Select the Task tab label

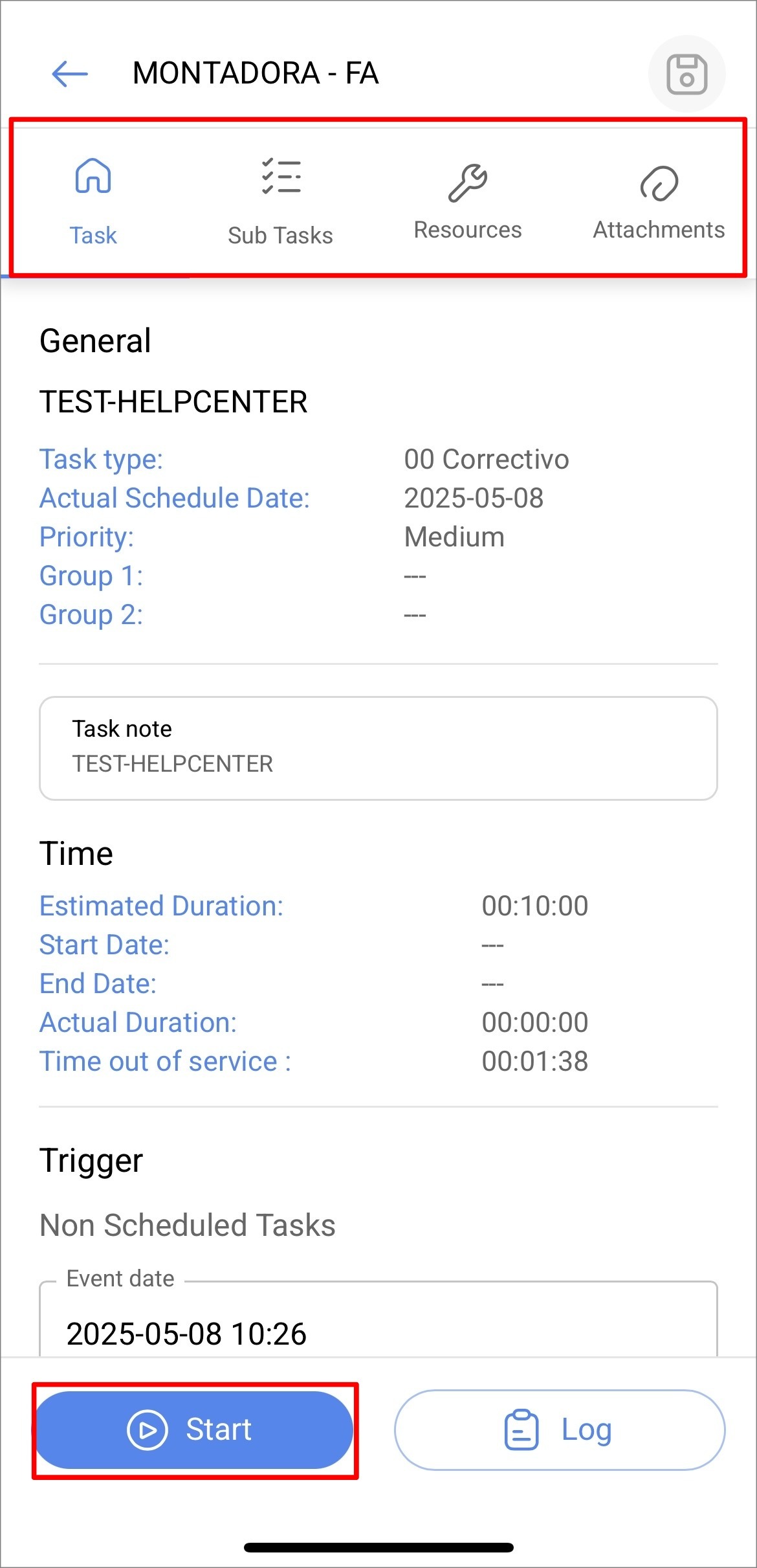tap(93, 235)
